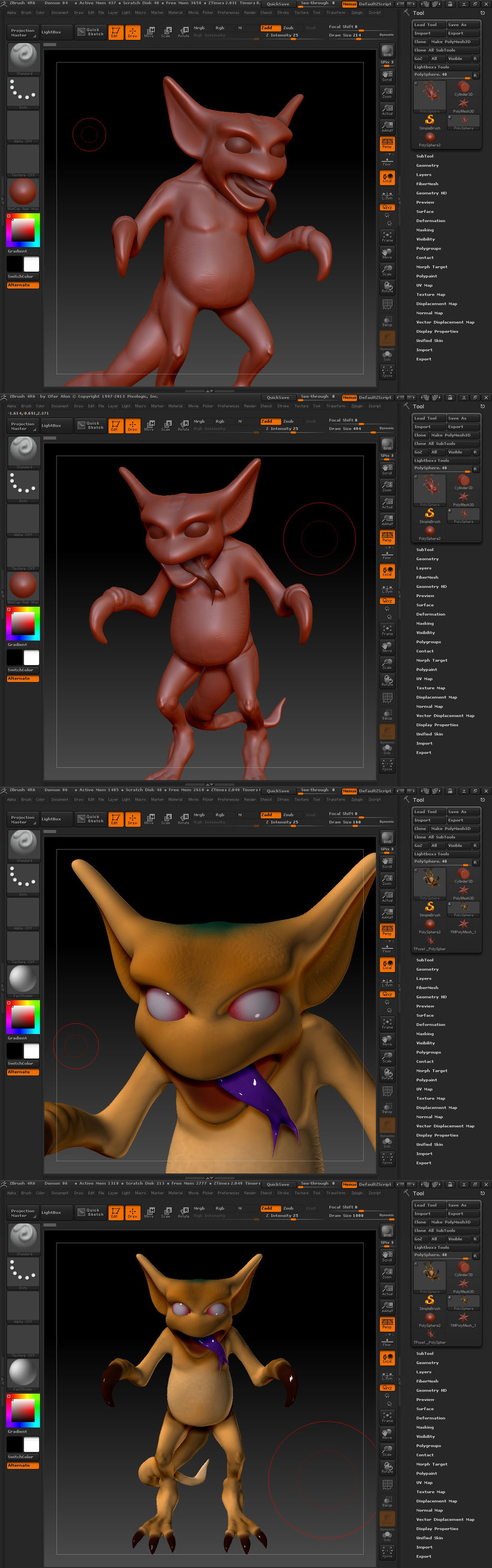
Task: Click right-shelf Rotate icon in second screenshot
Action: pyautogui.click(x=387, y=680)
